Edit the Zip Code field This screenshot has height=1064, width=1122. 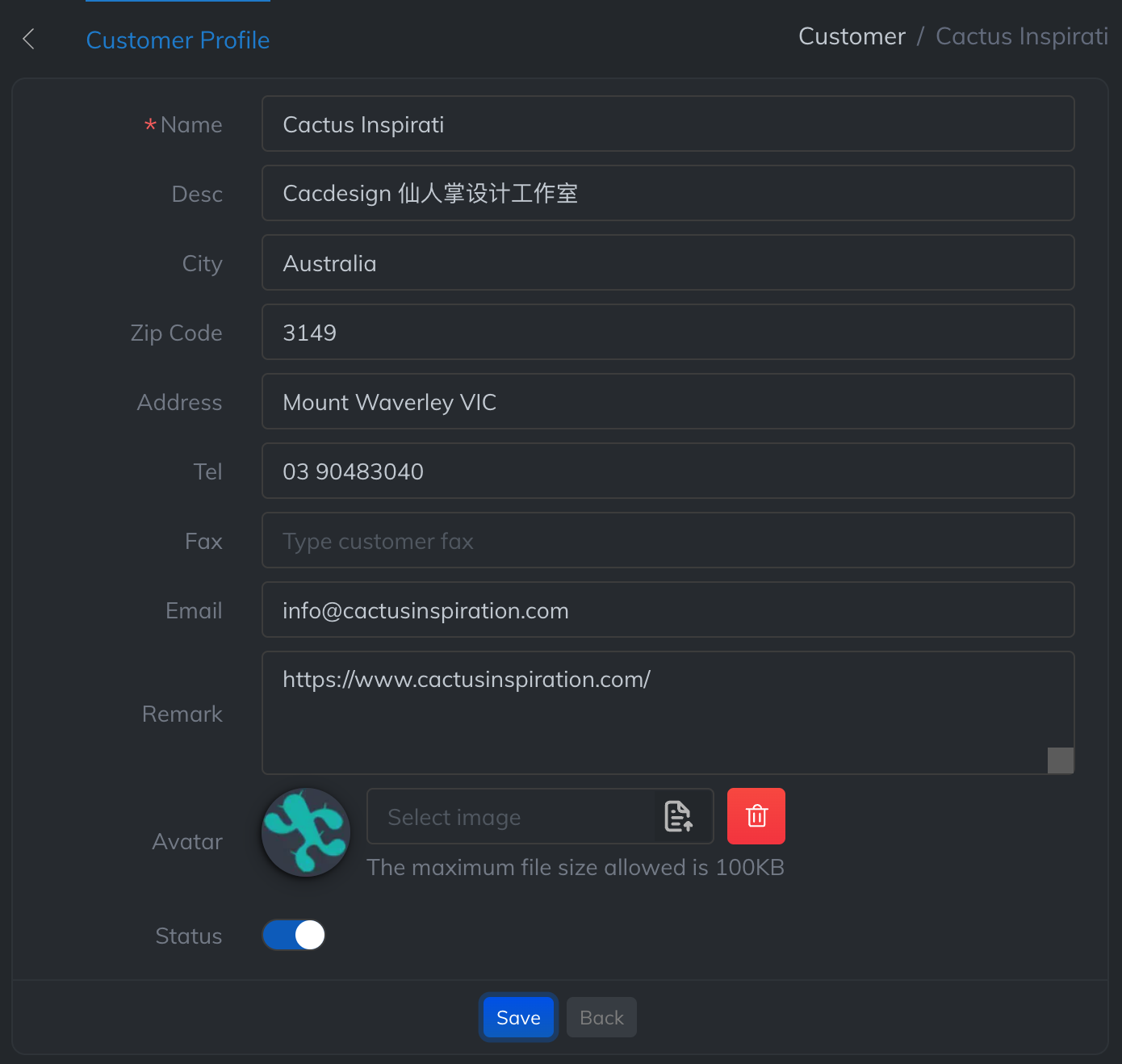668,333
